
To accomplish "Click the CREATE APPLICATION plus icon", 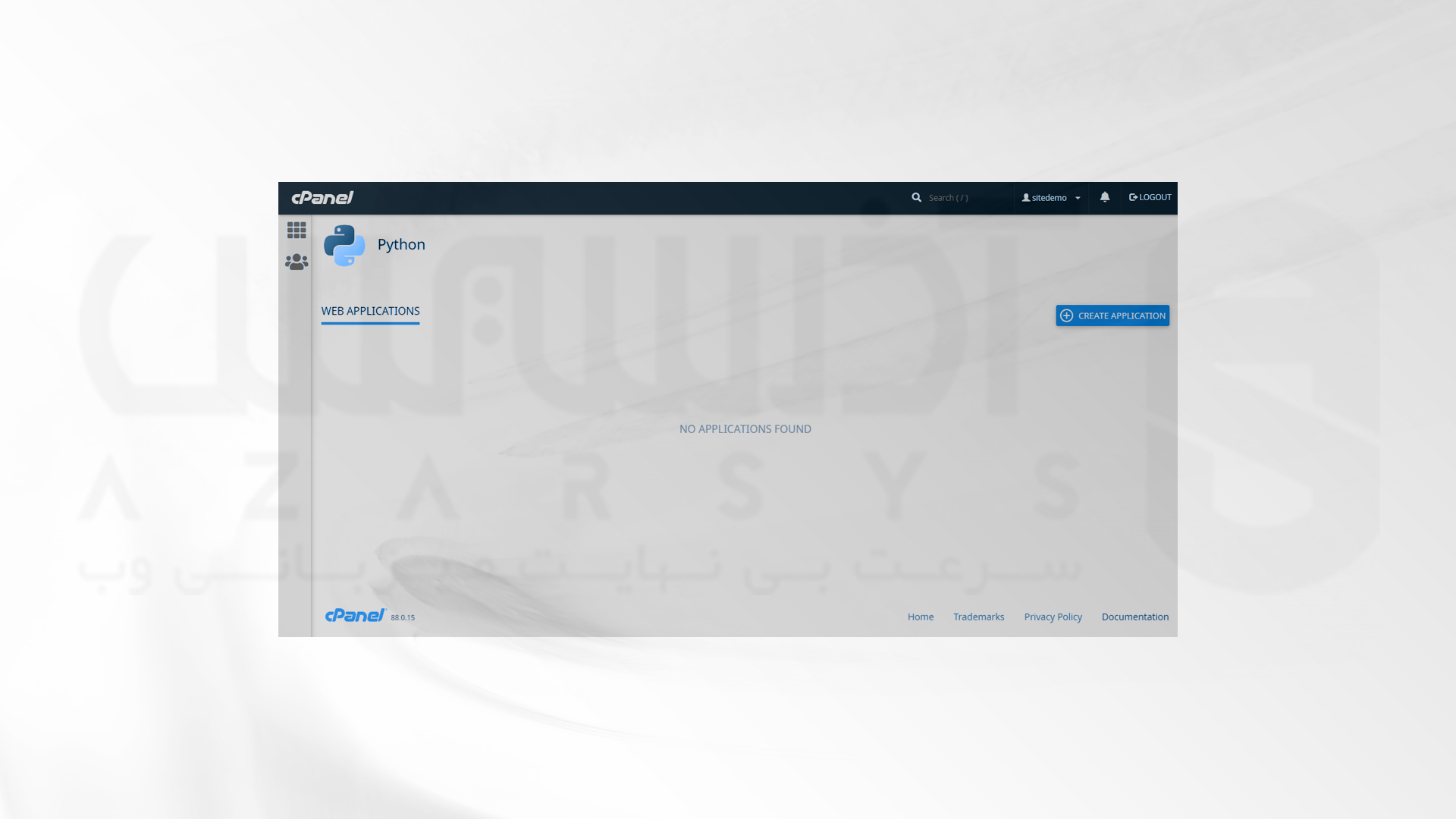I will (1066, 315).
